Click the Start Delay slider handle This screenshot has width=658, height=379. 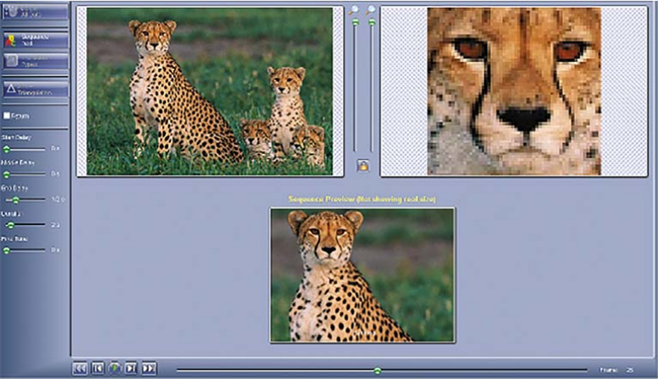pyautogui.click(x=6, y=149)
